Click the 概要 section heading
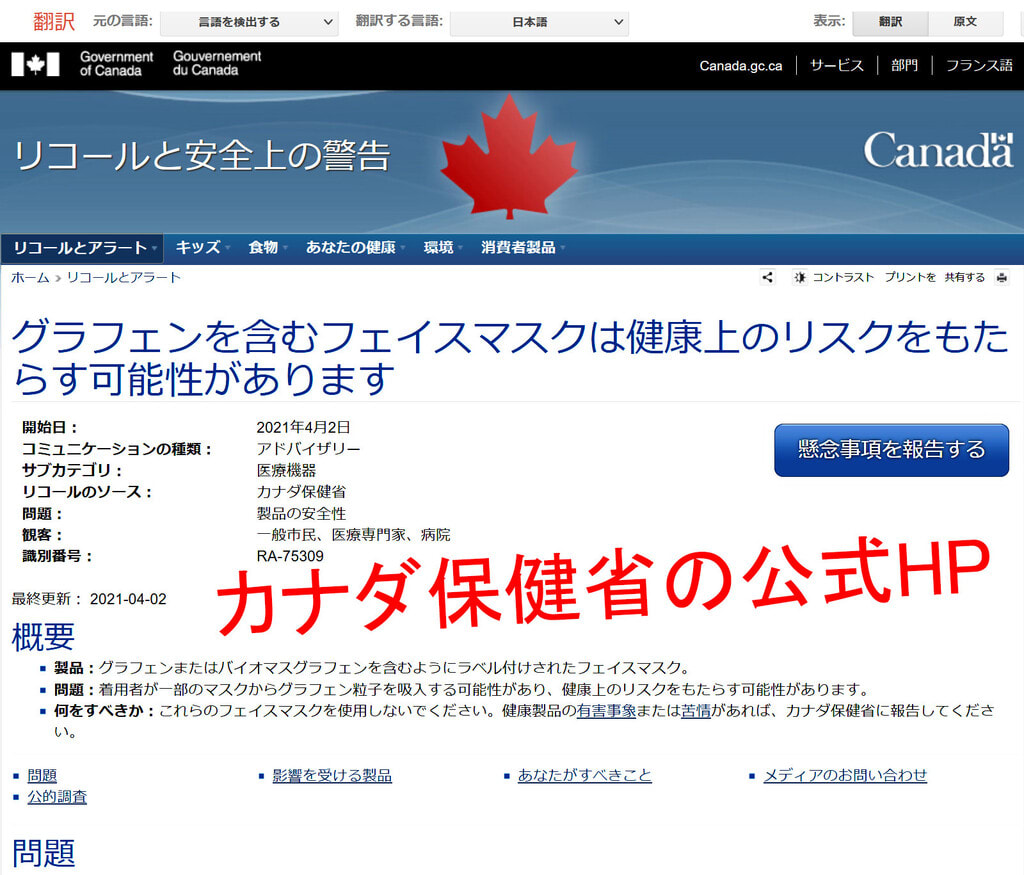 coord(43,637)
